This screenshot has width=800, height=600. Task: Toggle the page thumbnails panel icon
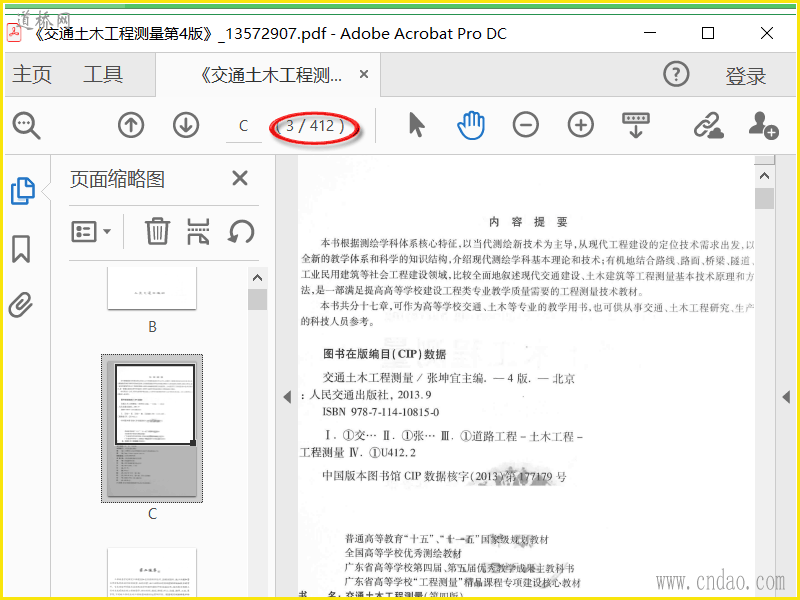point(23,191)
